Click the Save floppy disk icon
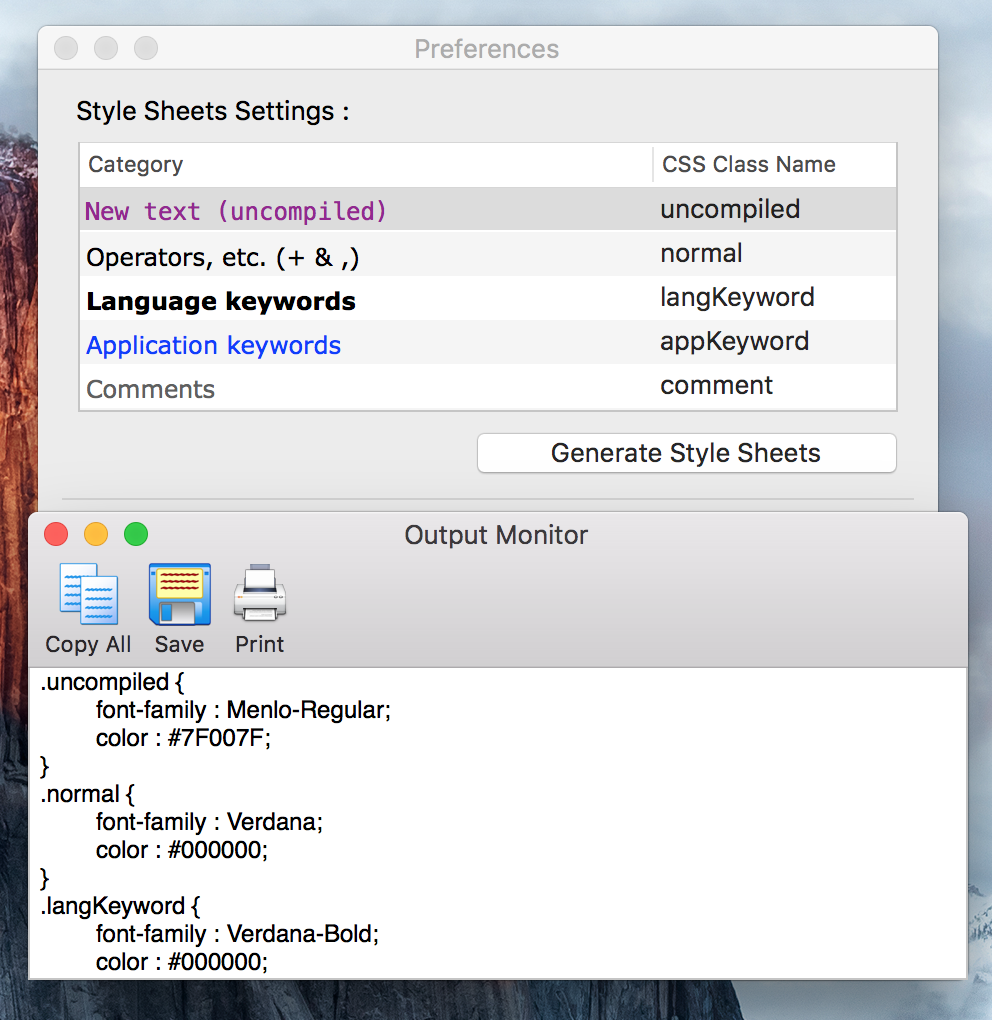This screenshot has height=1020, width=992. pyautogui.click(x=179, y=594)
